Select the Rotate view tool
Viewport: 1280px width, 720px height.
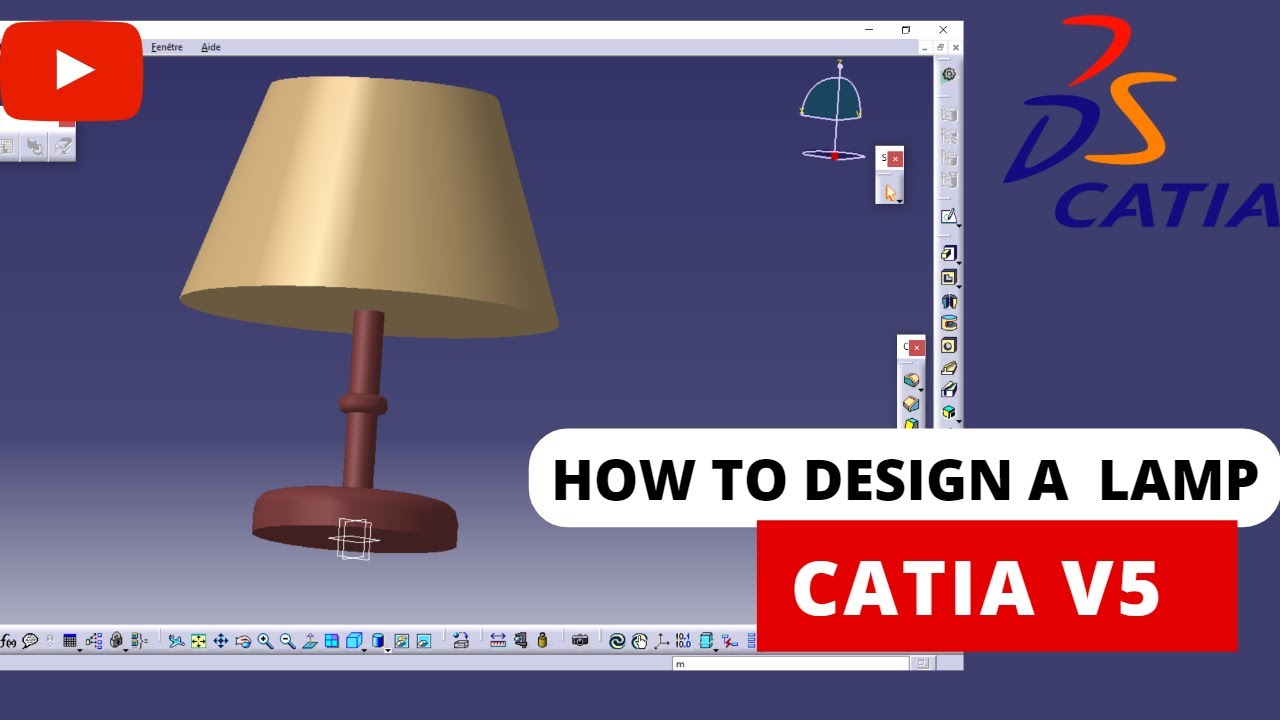(x=242, y=641)
